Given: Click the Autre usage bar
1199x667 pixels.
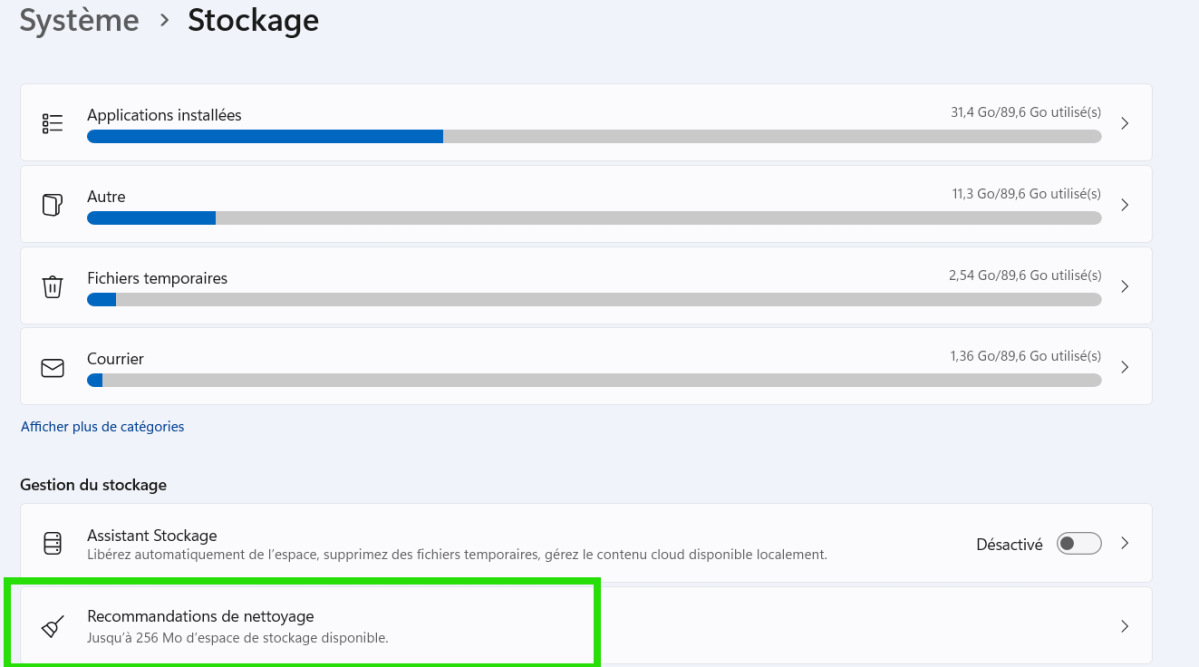Looking at the screenshot, I should [x=594, y=218].
